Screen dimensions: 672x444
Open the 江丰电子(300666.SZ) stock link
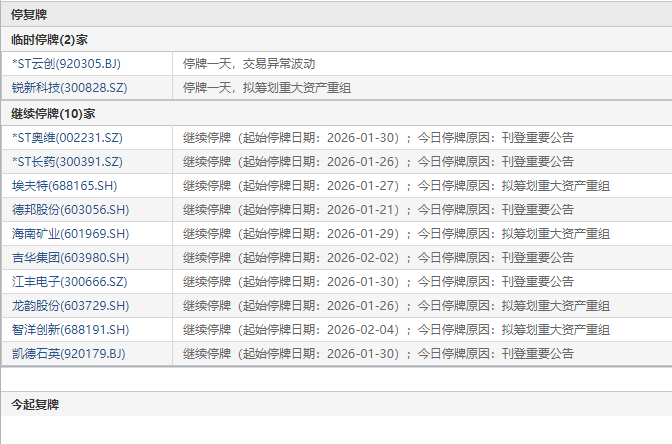point(69,282)
